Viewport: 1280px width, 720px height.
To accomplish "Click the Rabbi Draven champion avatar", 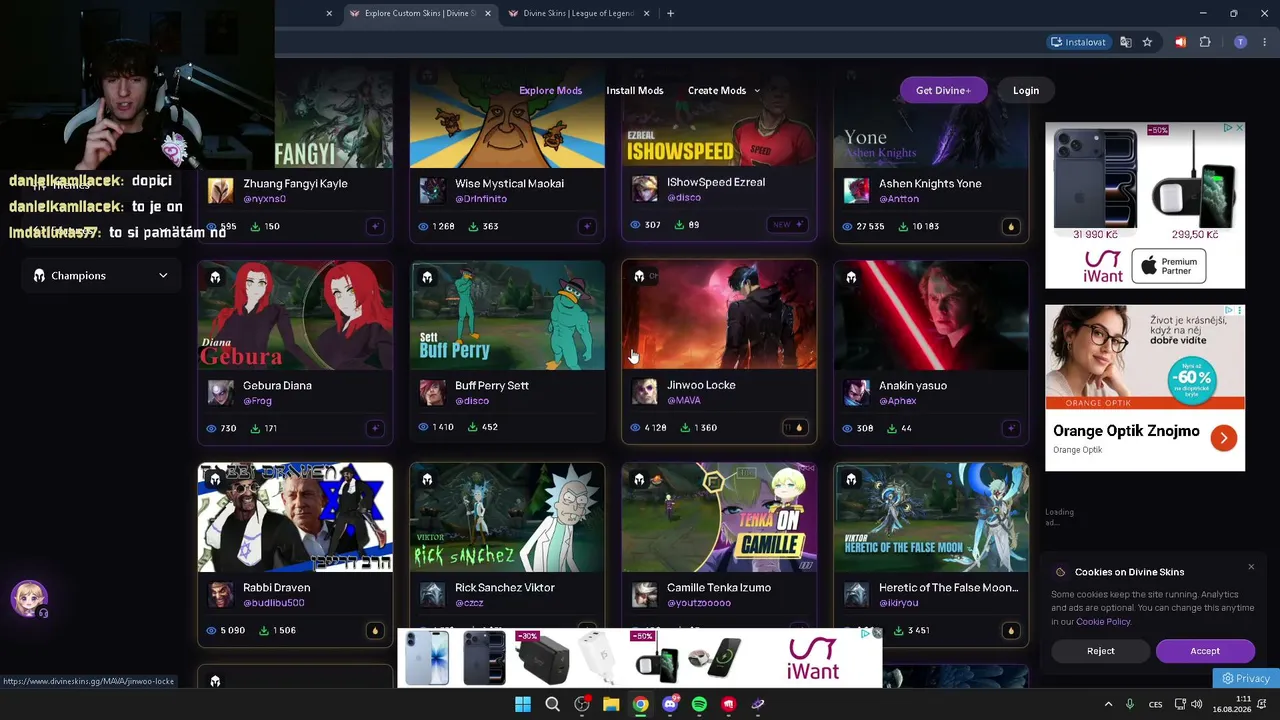I will [220, 594].
